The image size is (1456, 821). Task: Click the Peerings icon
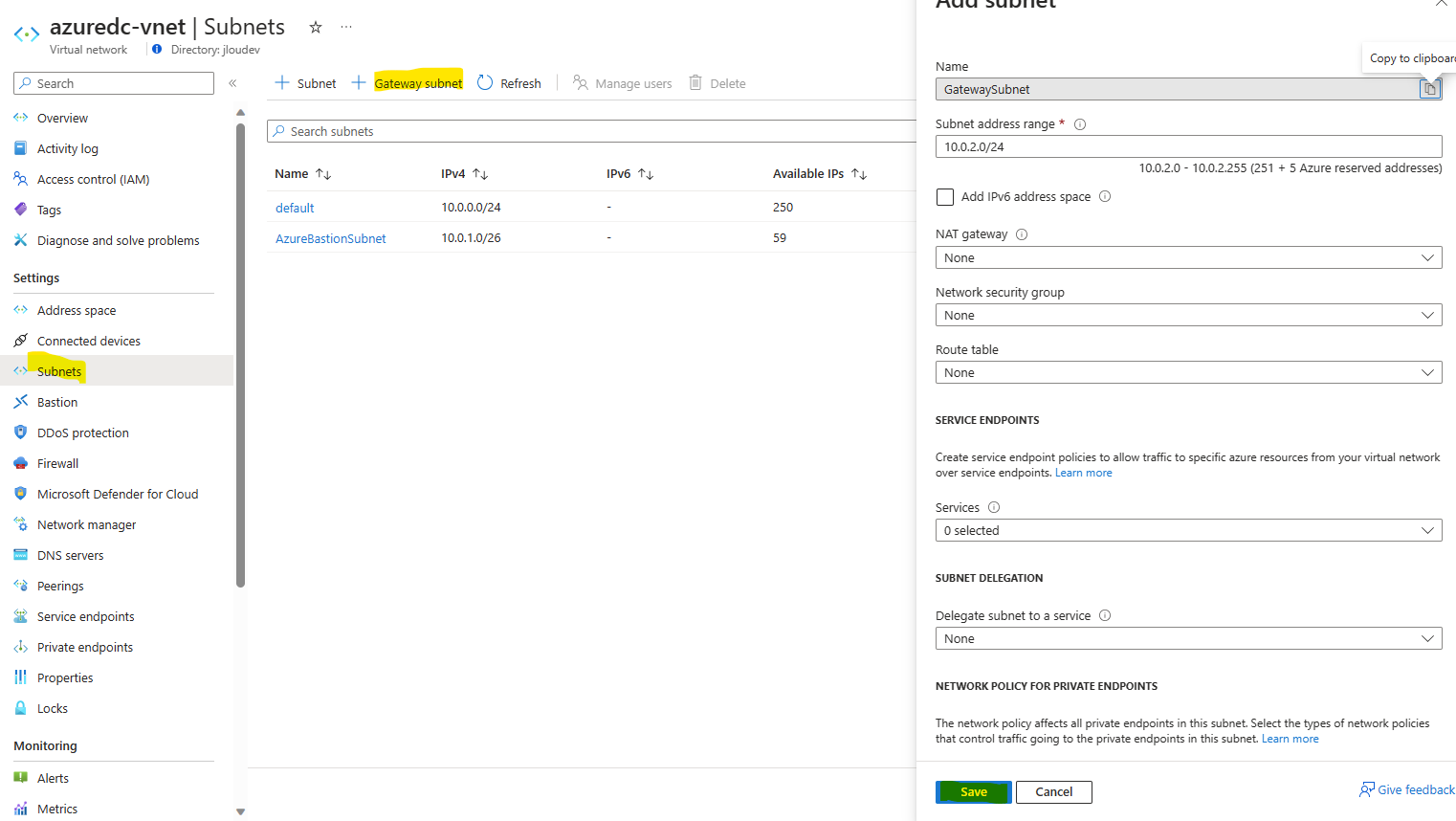[x=21, y=586]
